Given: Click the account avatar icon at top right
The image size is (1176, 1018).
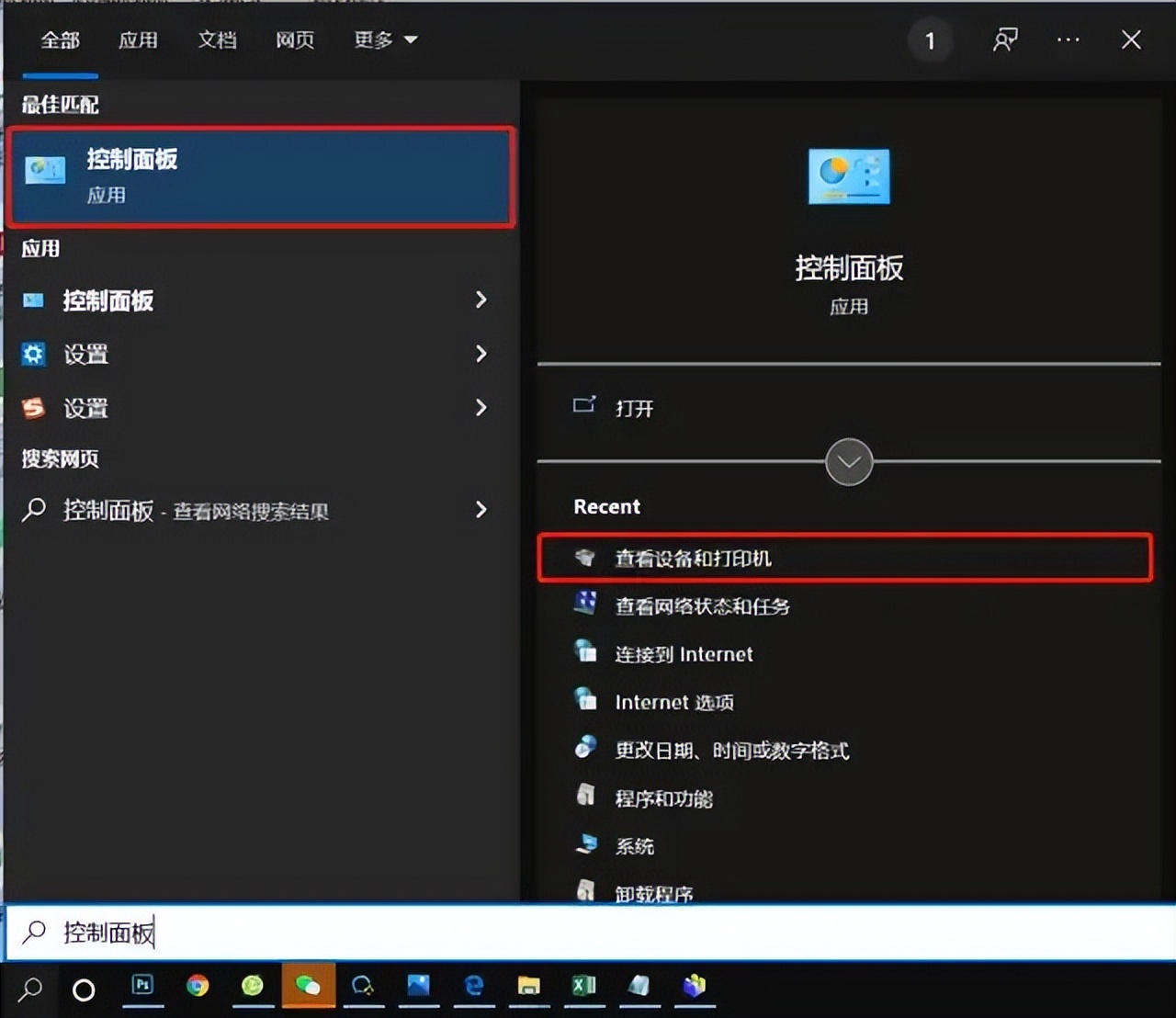Looking at the screenshot, I should click(x=1004, y=40).
